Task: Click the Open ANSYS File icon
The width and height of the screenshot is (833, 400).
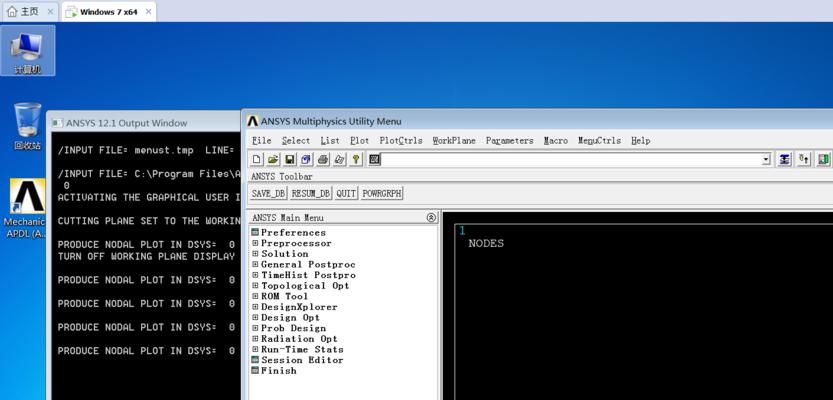Action: point(273,159)
